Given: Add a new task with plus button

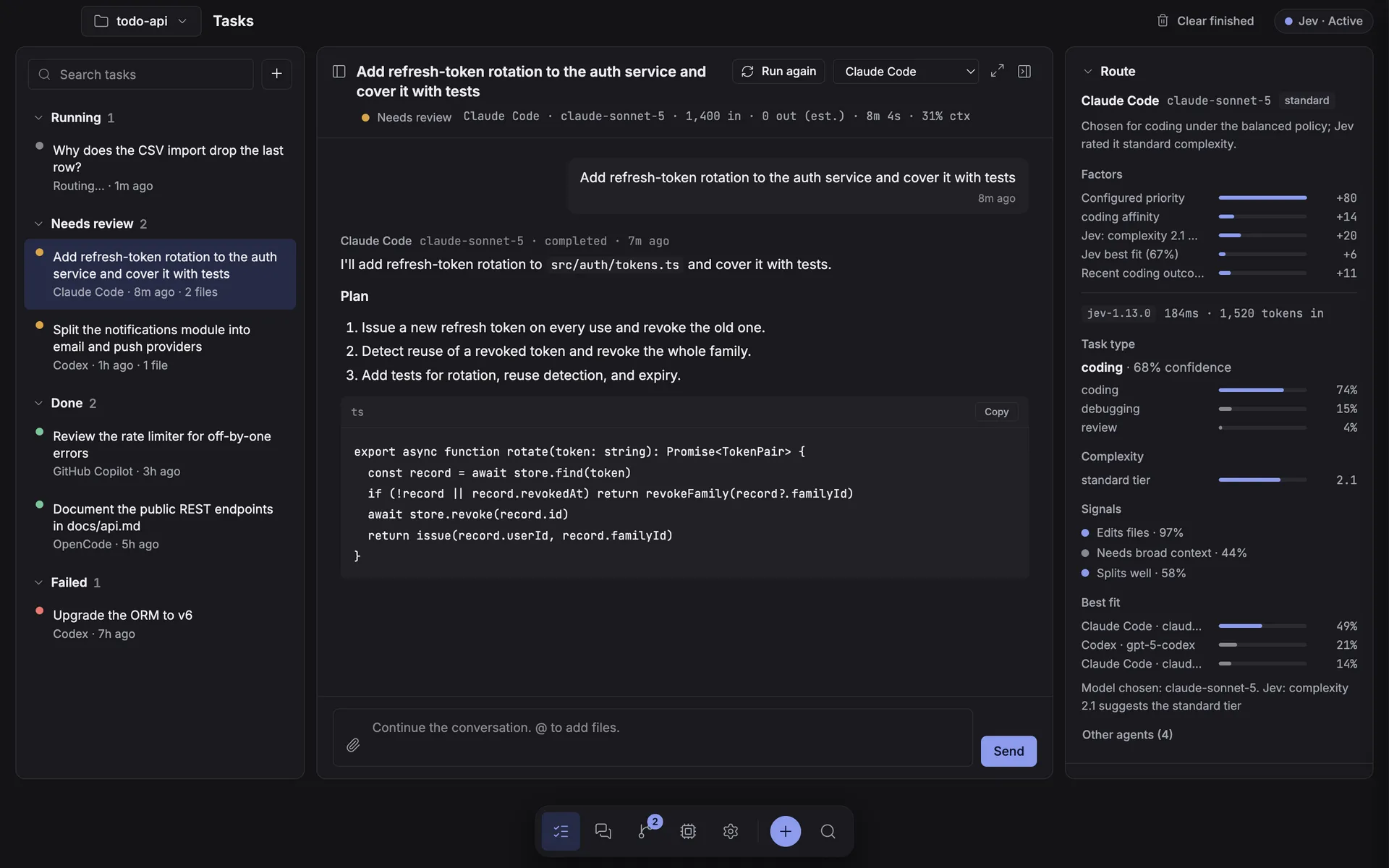Looking at the screenshot, I should [x=276, y=74].
